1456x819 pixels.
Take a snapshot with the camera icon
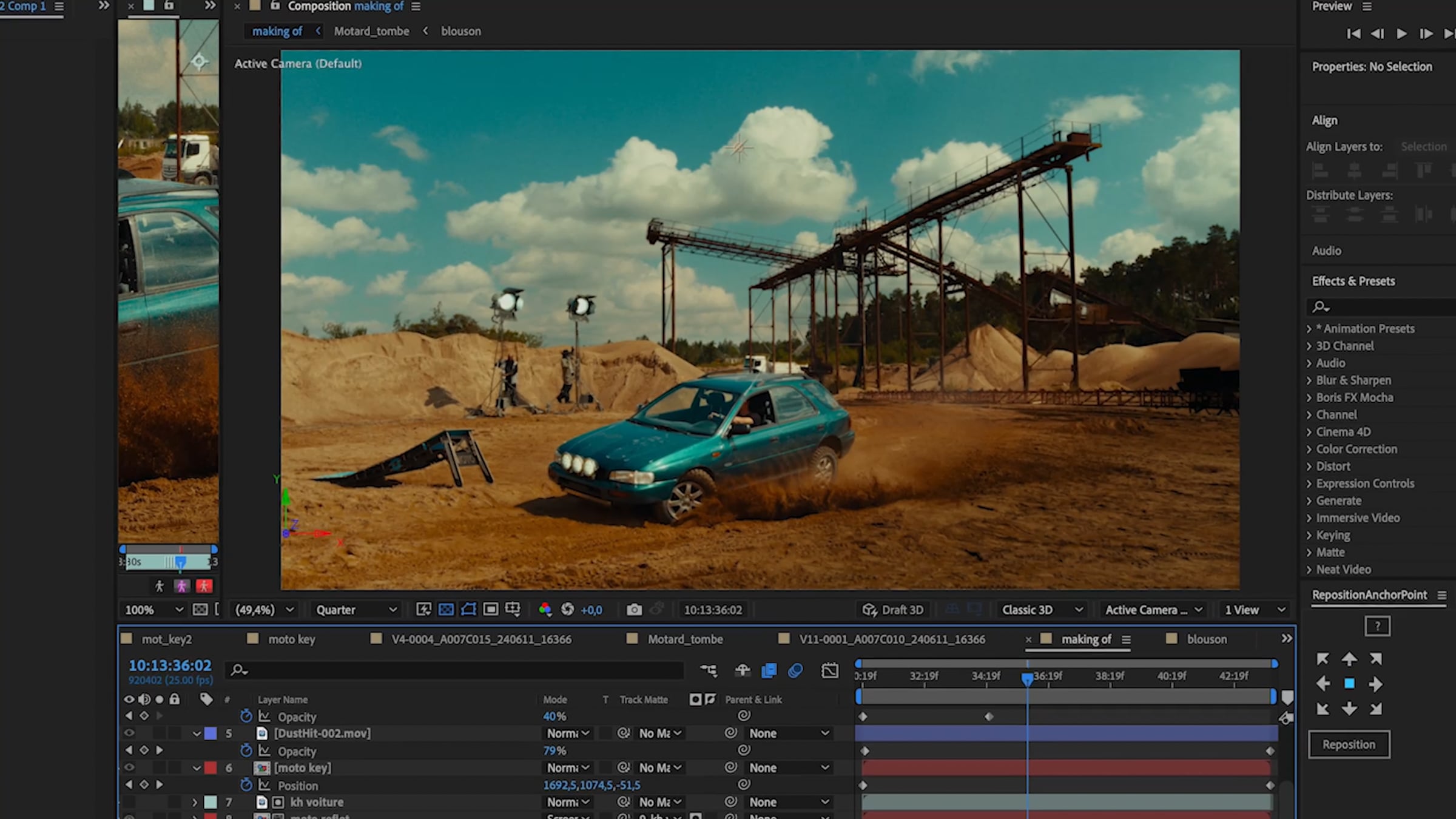634,610
